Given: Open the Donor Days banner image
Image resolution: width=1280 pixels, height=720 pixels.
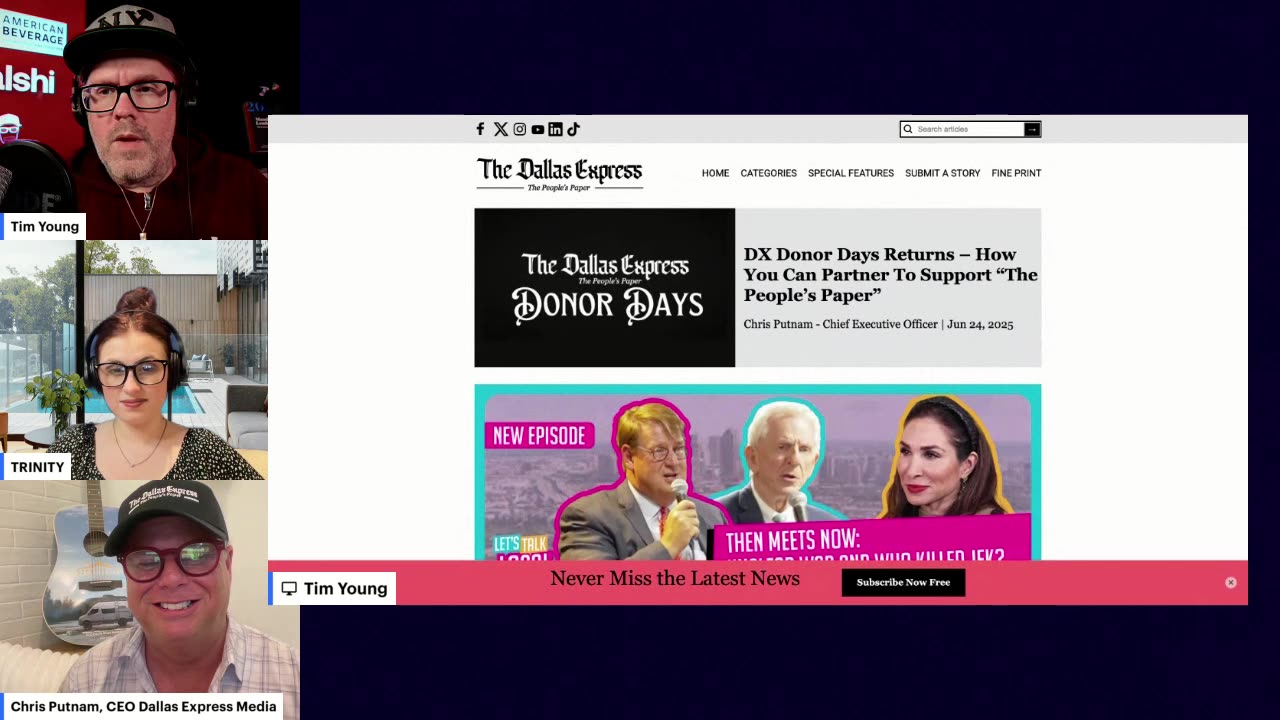Looking at the screenshot, I should pos(604,287).
